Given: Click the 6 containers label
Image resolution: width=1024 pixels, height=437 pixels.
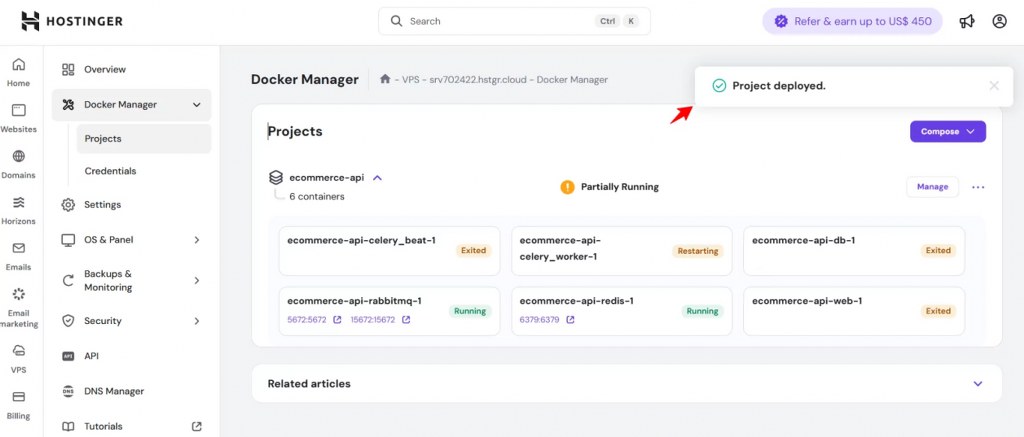Looking at the screenshot, I should coord(317,196).
